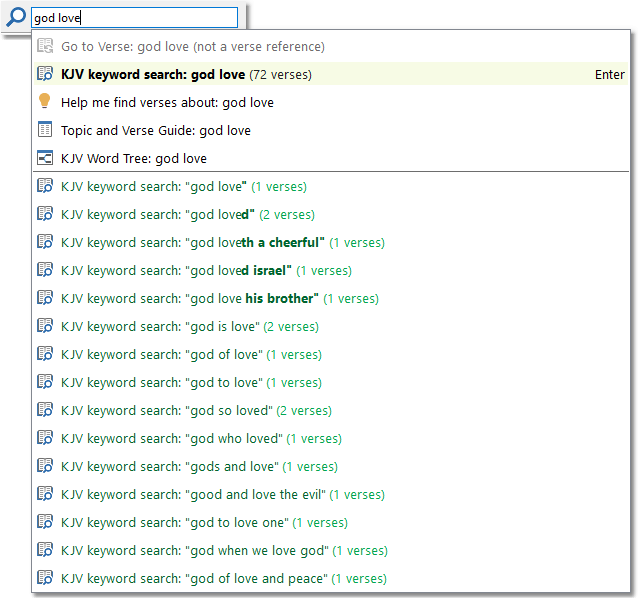
Task: Click the Go to Verse icon
Action: coord(45,46)
